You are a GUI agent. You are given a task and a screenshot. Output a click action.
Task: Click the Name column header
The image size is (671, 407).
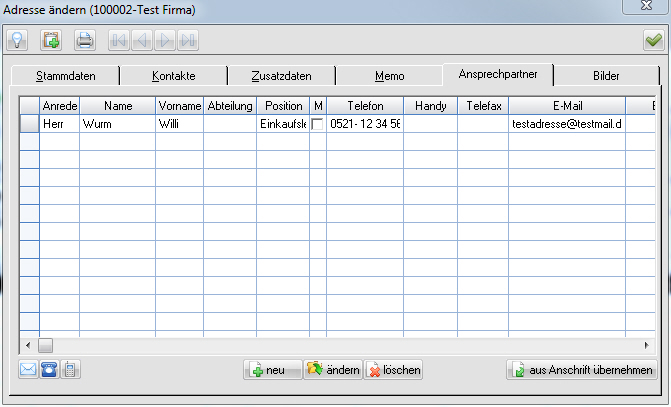[x=118, y=106]
